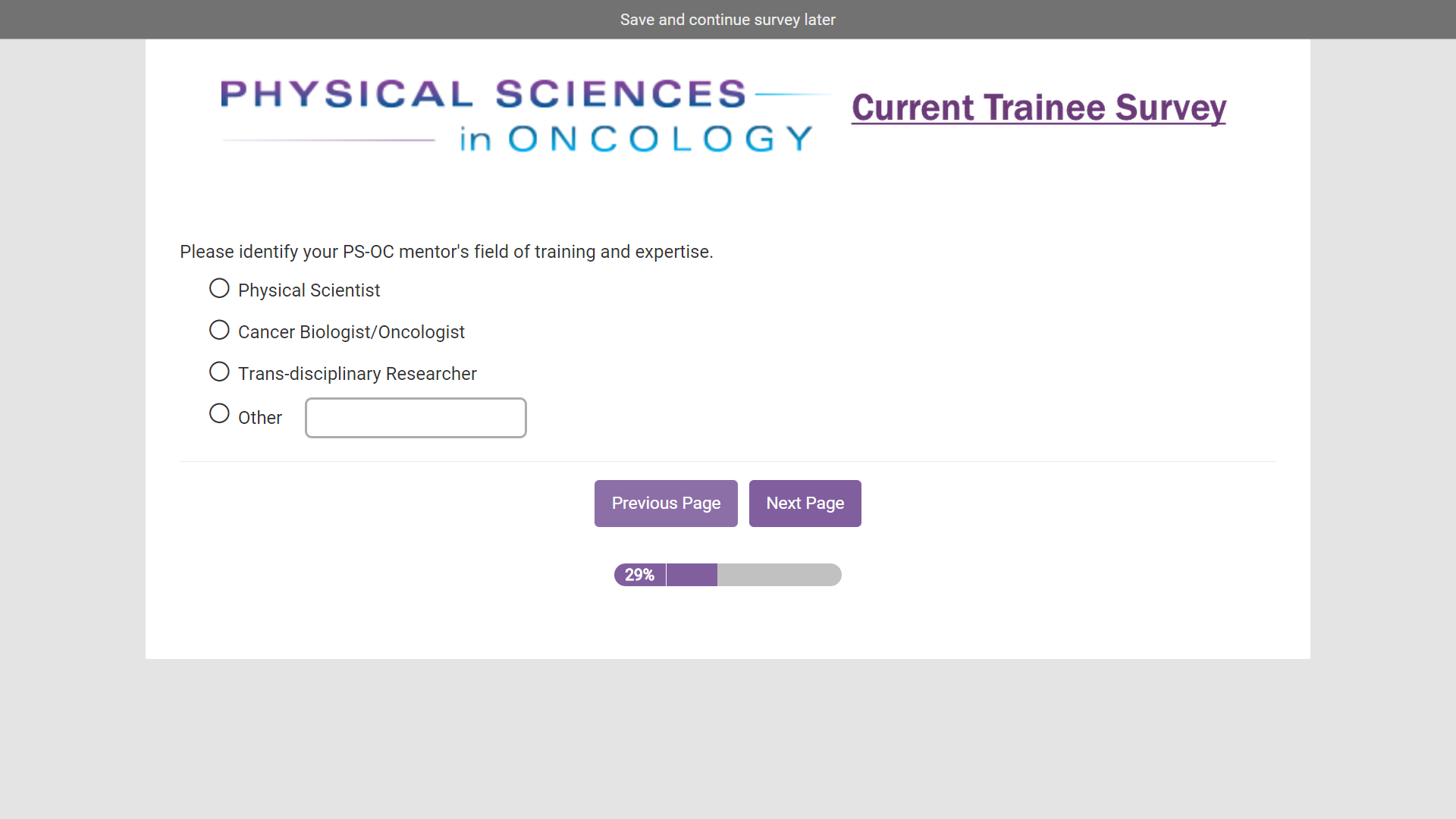Return to the Previous Page
This screenshot has width=1456, height=819.
pyautogui.click(x=666, y=504)
